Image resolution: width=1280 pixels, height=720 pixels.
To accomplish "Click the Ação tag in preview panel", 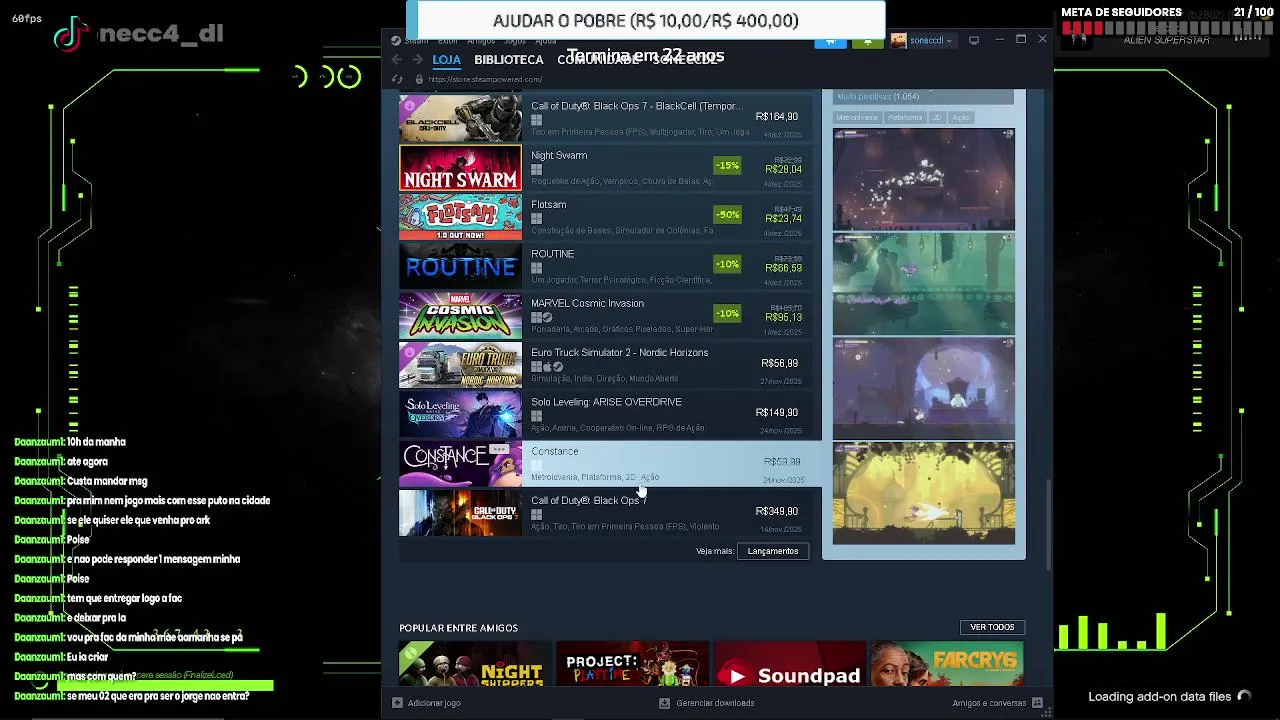I will tap(960, 117).
